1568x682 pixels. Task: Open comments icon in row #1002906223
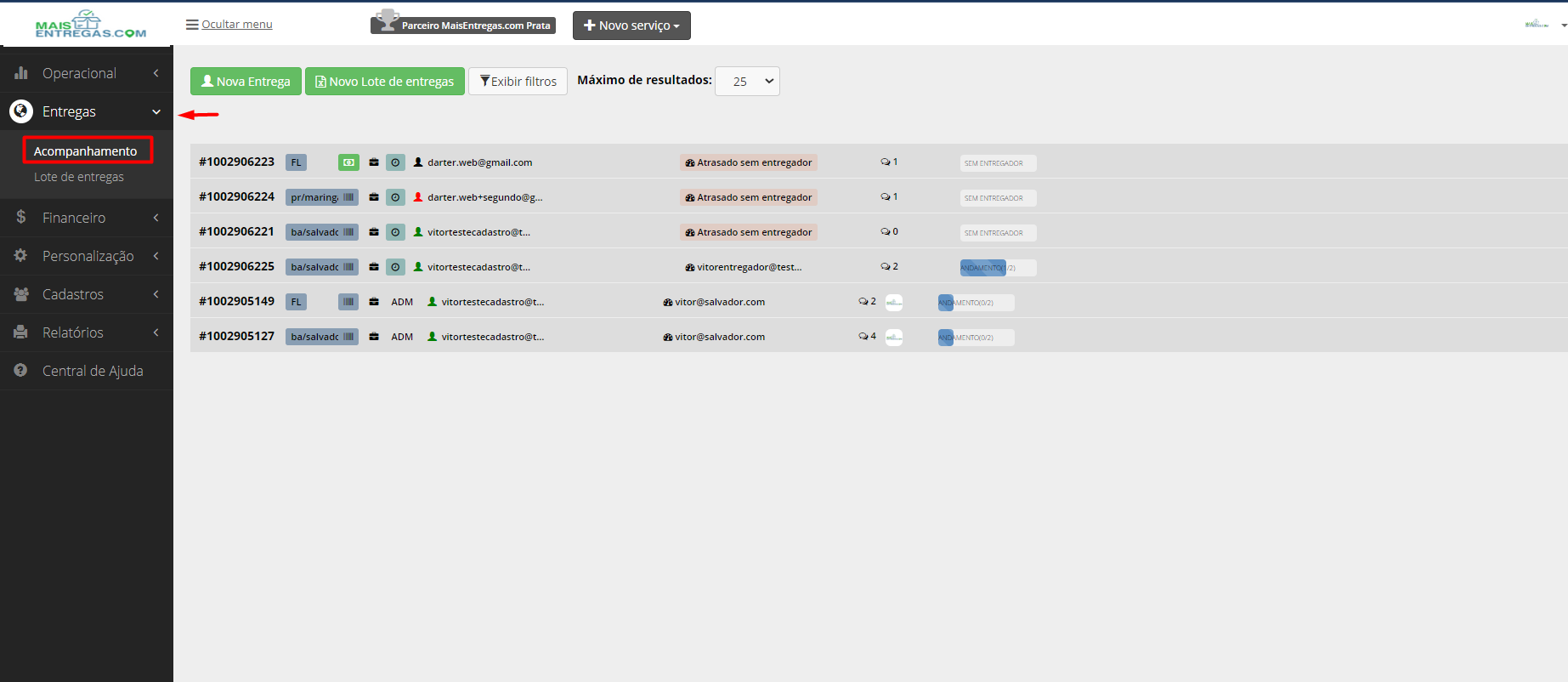click(x=886, y=162)
